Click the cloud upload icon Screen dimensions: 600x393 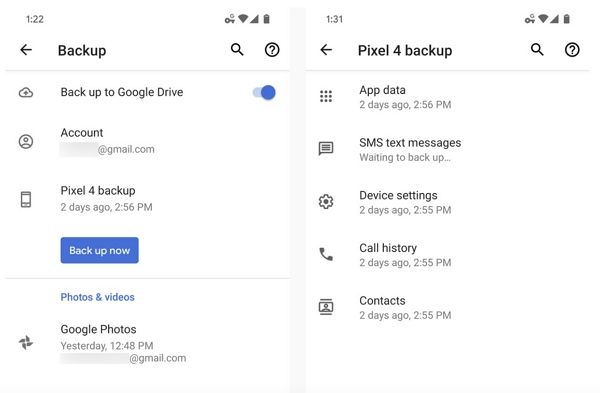coord(26,93)
